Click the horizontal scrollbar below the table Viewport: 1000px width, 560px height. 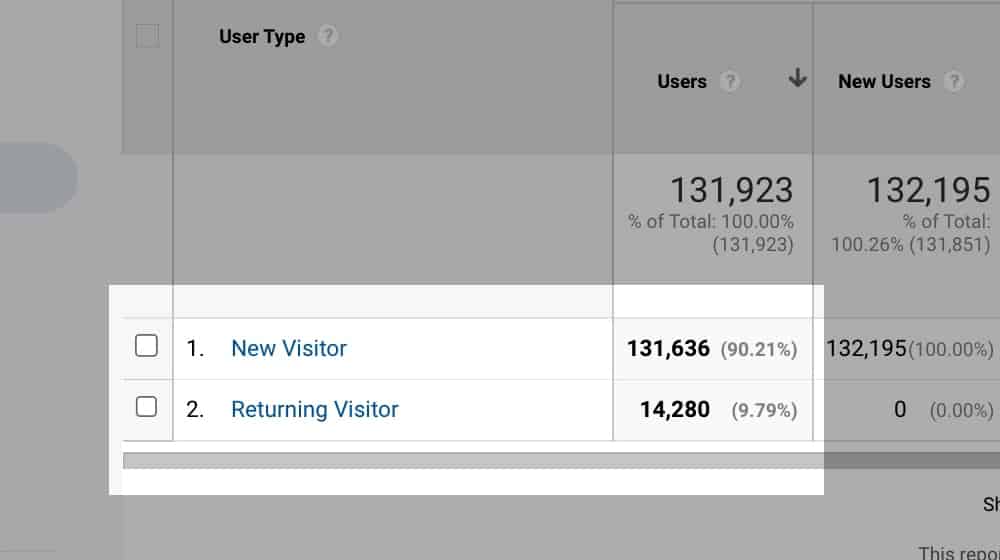561,461
